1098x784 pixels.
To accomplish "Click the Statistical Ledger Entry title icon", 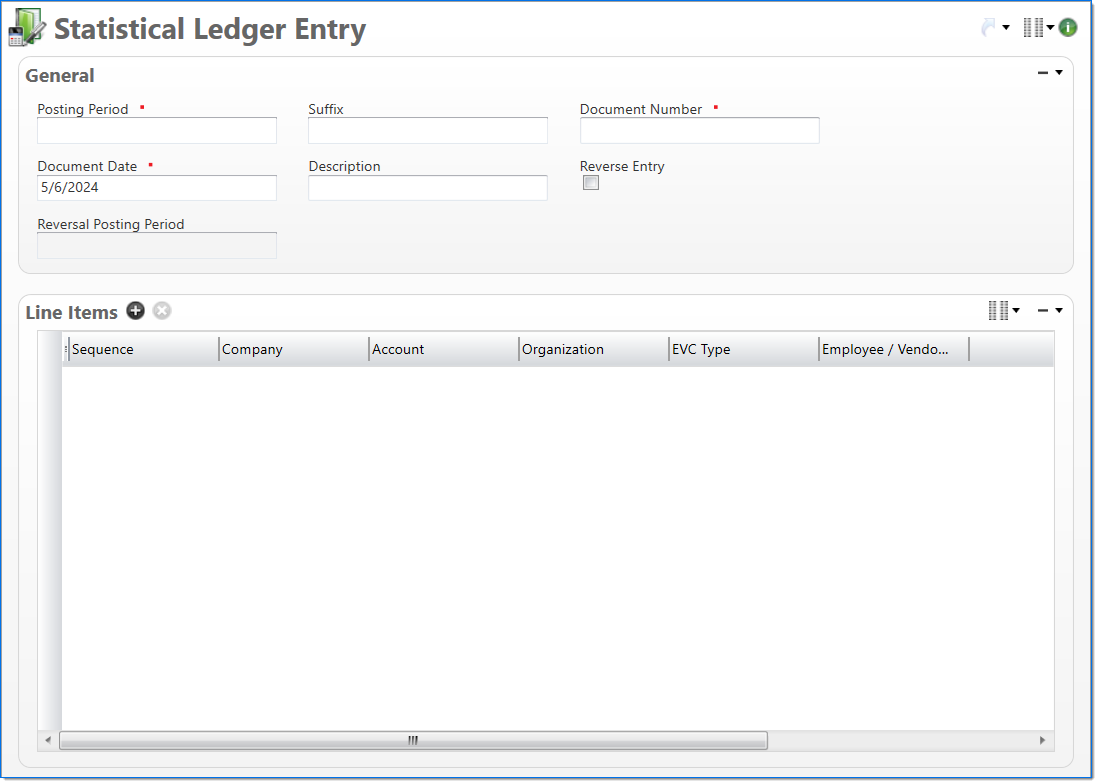I will click(27, 28).
